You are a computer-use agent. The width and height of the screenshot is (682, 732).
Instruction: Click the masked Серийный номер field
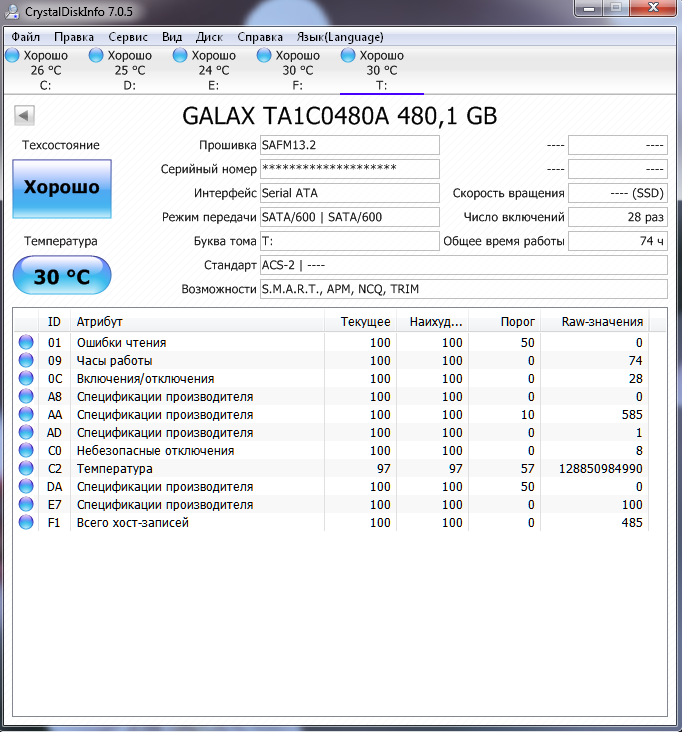pyautogui.click(x=349, y=169)
